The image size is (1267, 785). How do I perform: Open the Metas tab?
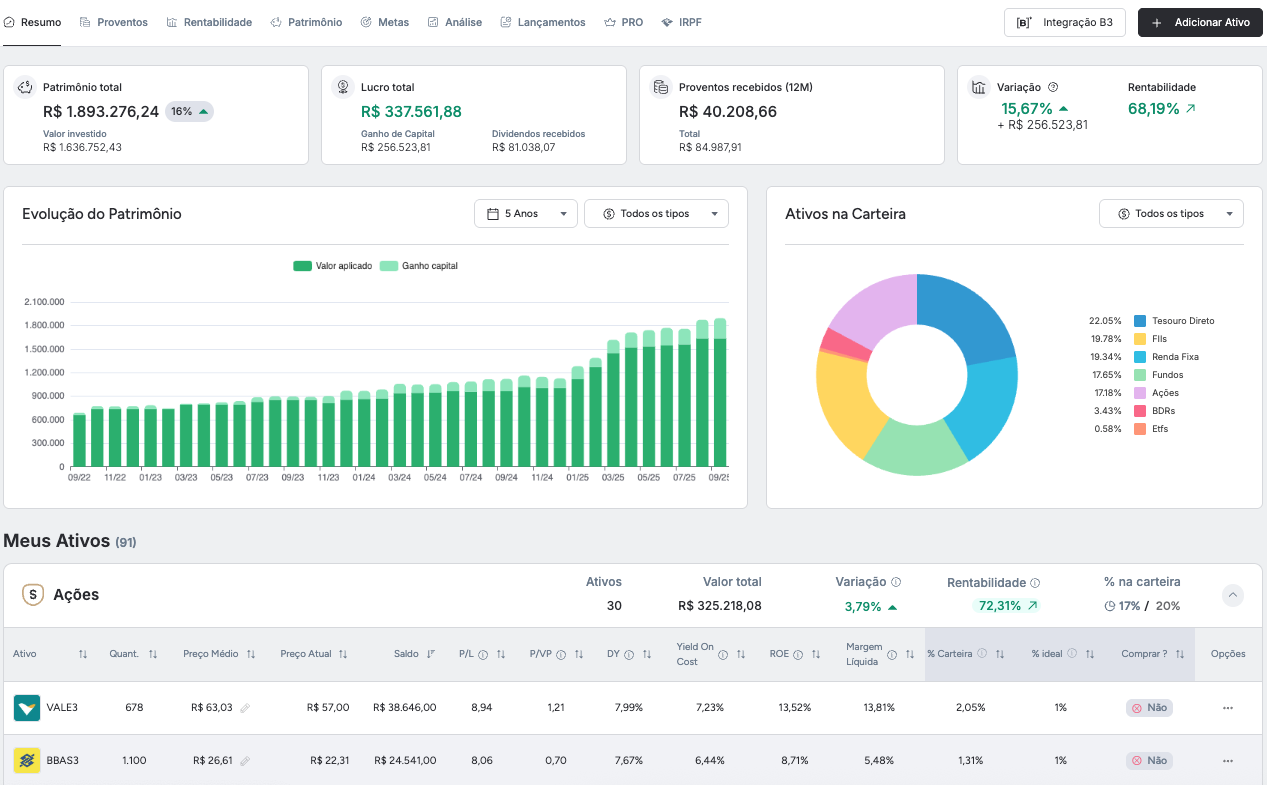[384, 22]
